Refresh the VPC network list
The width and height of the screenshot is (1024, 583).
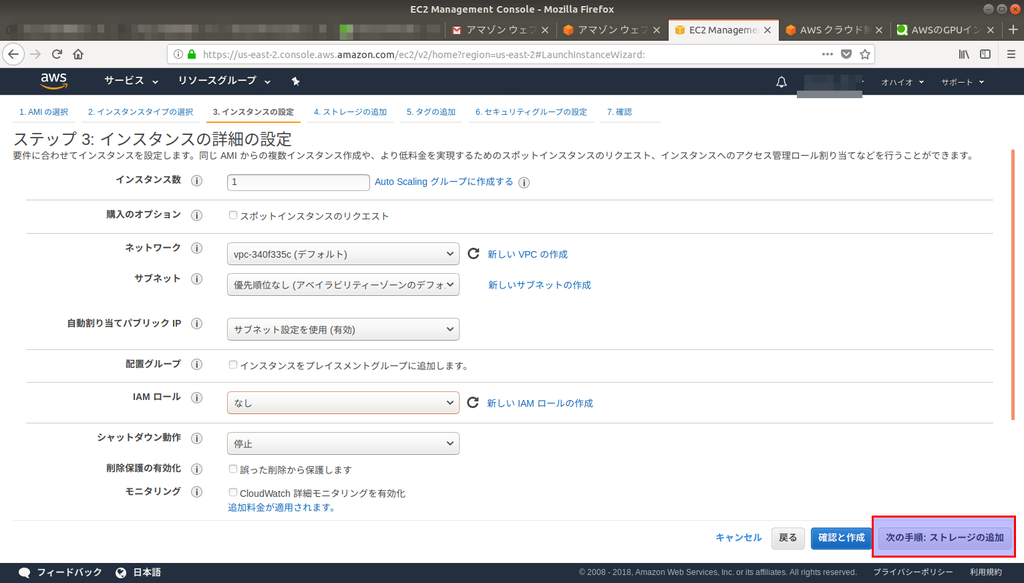(473, 253)
